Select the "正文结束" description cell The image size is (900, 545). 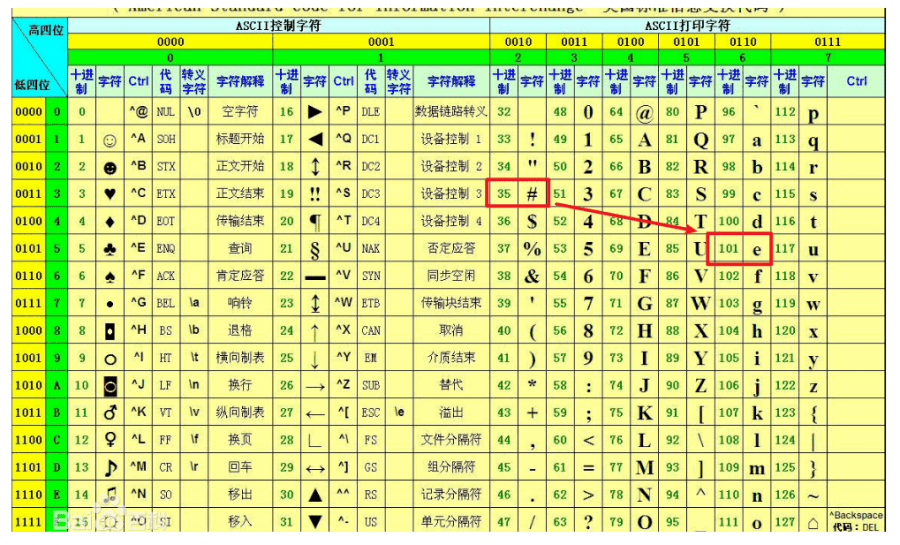[240, 194]
